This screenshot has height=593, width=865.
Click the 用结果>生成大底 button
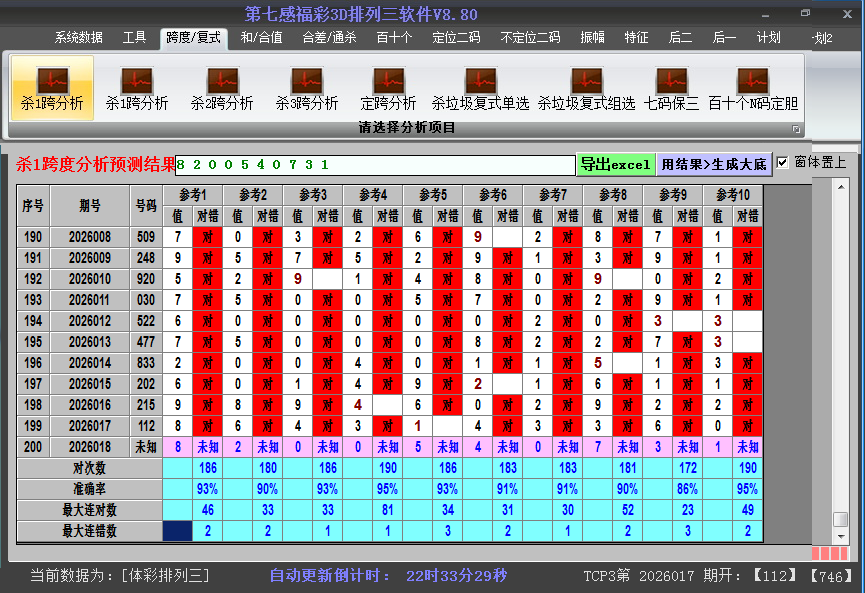pyautogui.click(x=714, y=164)
